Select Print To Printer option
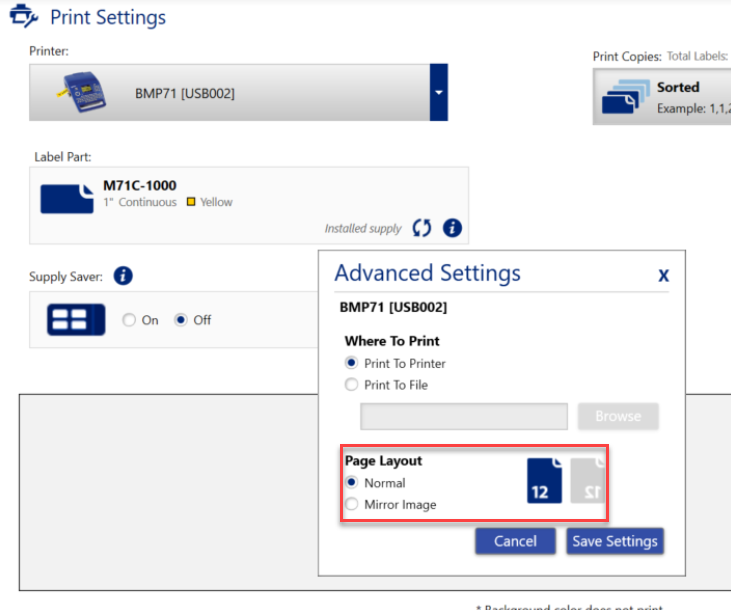 351,363
